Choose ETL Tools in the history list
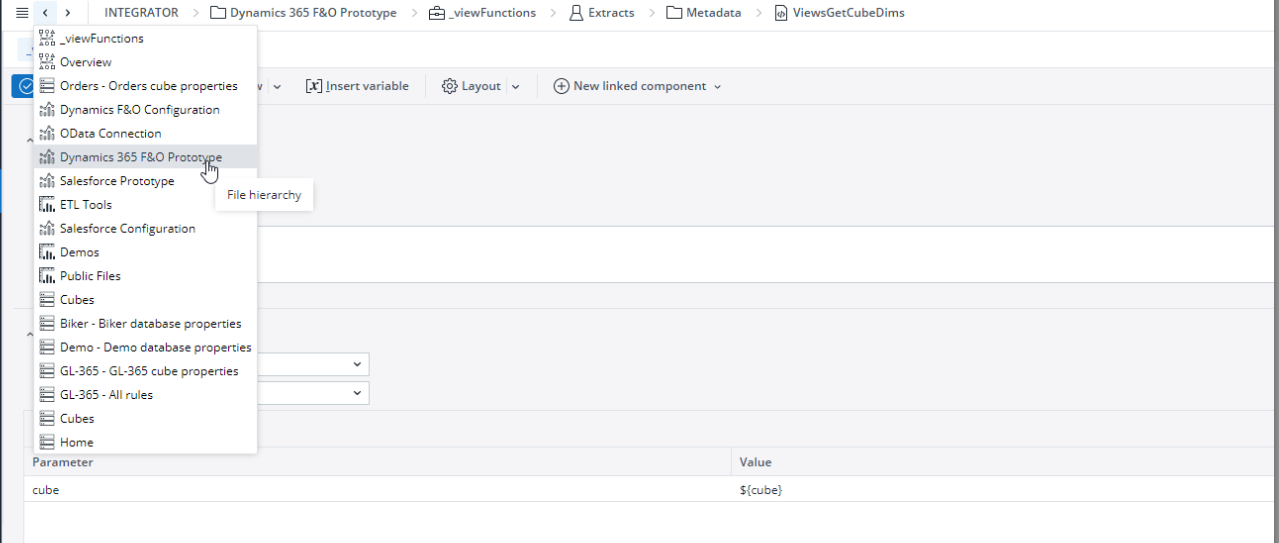The width and height of the screenshot is (1279, 543). tap(86, 205)
